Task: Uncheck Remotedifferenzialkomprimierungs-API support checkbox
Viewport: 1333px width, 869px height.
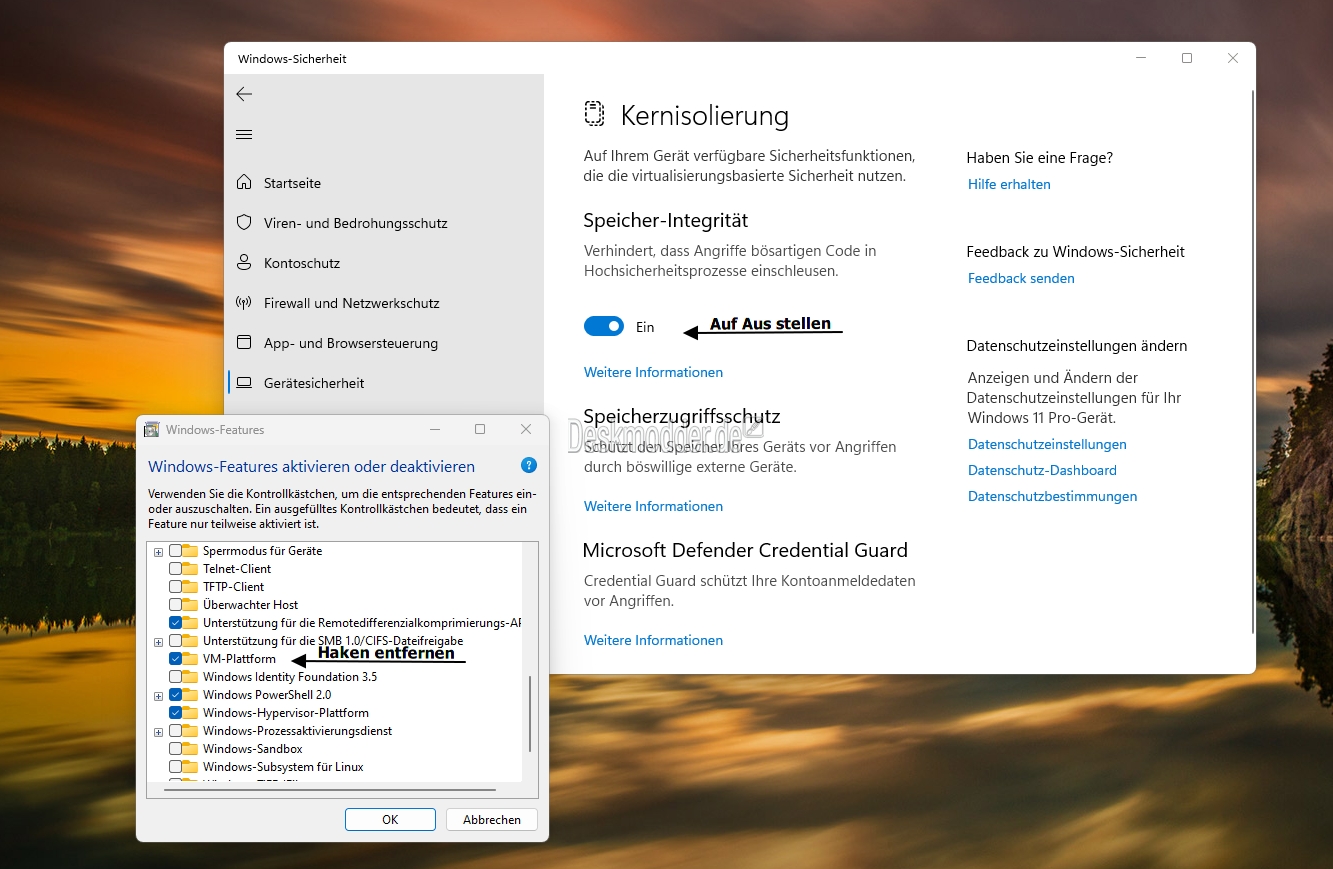Action: 176,623
